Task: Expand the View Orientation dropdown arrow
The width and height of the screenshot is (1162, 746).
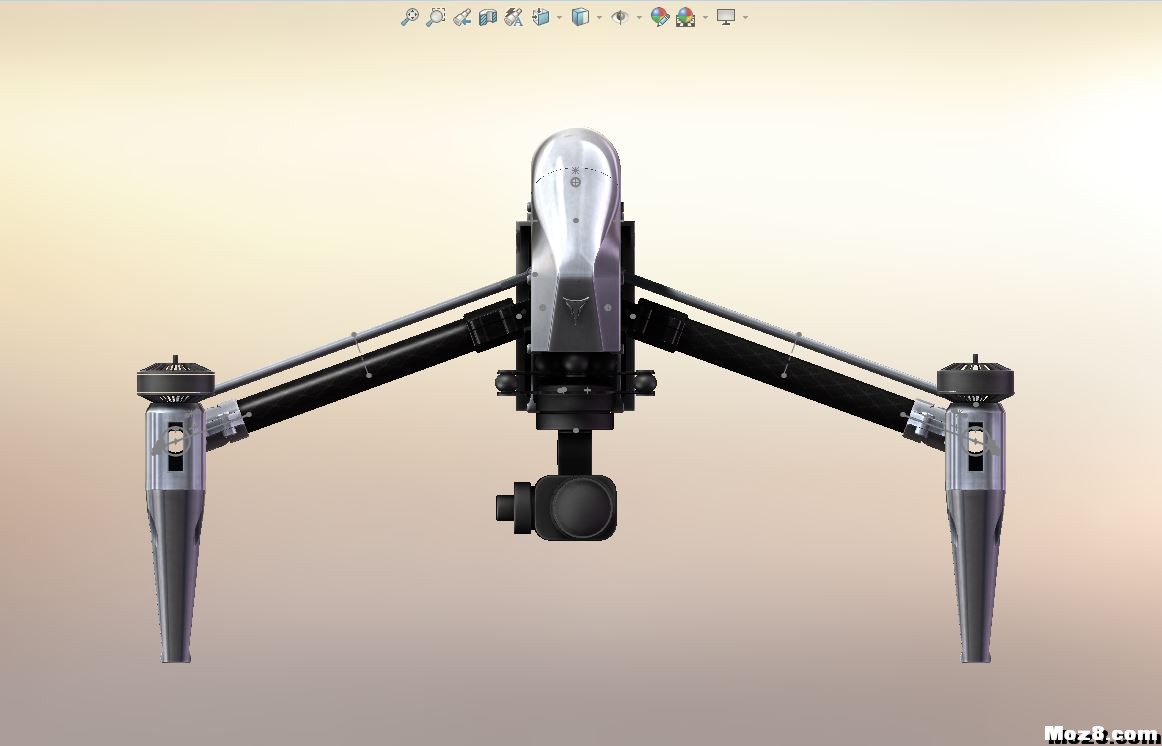Action: pyautogui.click(x=559, y=17)
